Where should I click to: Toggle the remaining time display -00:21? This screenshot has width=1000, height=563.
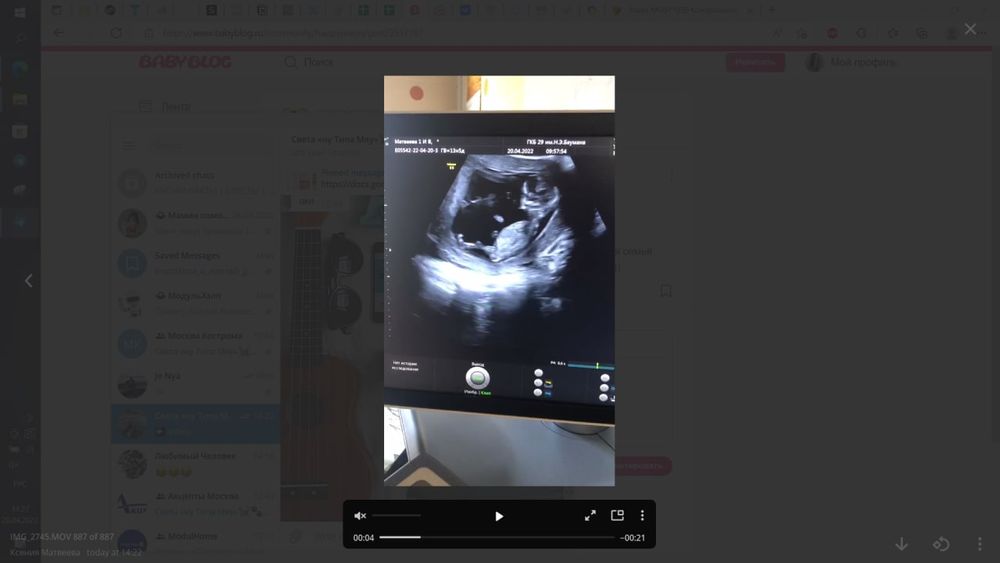click(633, 537)
